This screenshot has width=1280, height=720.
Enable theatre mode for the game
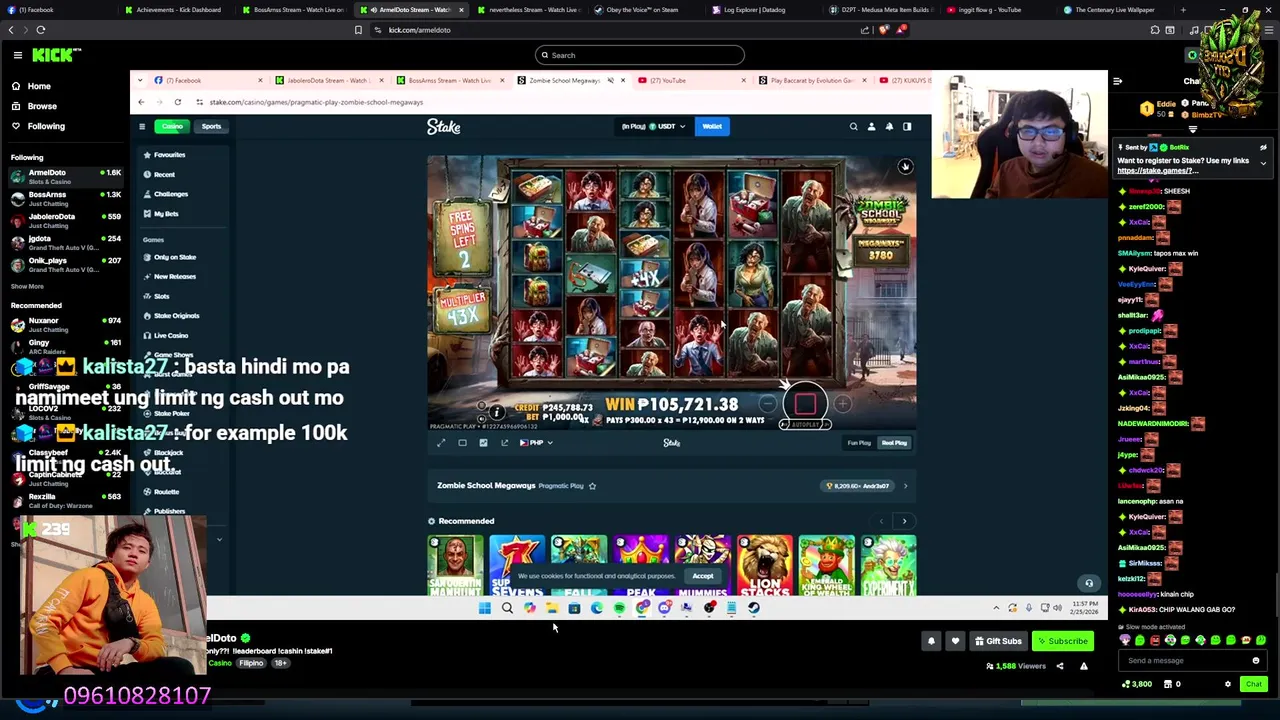pos(462,443)
